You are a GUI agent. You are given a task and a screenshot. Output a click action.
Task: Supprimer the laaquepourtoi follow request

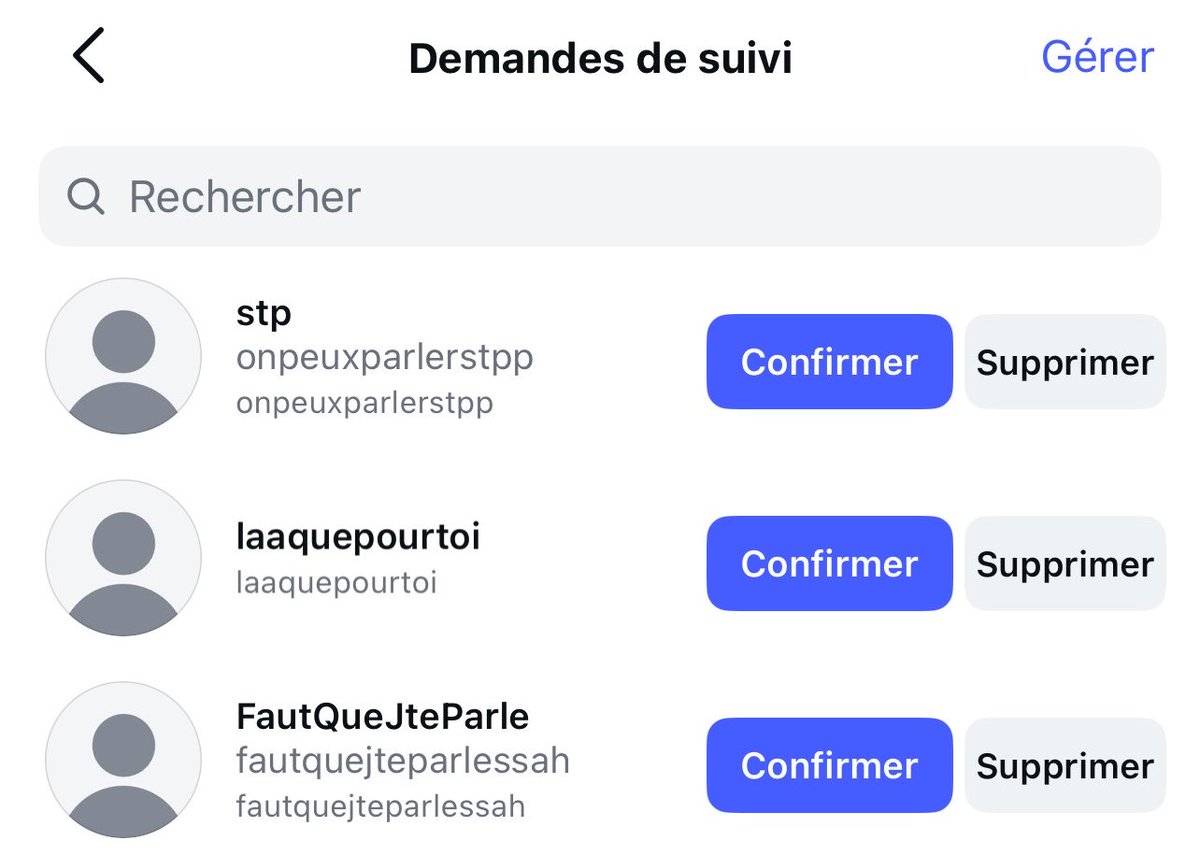point(1065,563)
